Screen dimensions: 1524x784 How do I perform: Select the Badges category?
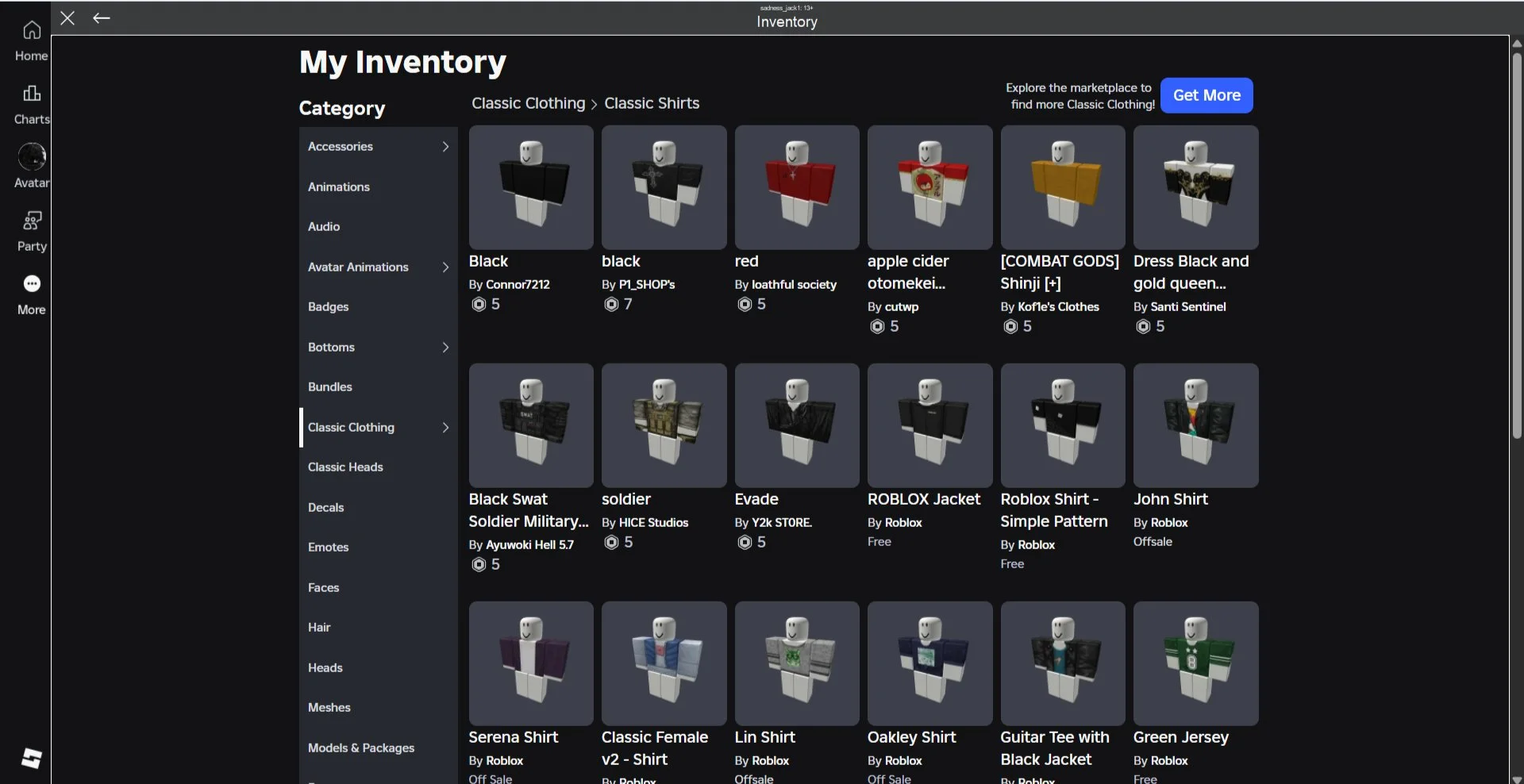tap(329, 307)
